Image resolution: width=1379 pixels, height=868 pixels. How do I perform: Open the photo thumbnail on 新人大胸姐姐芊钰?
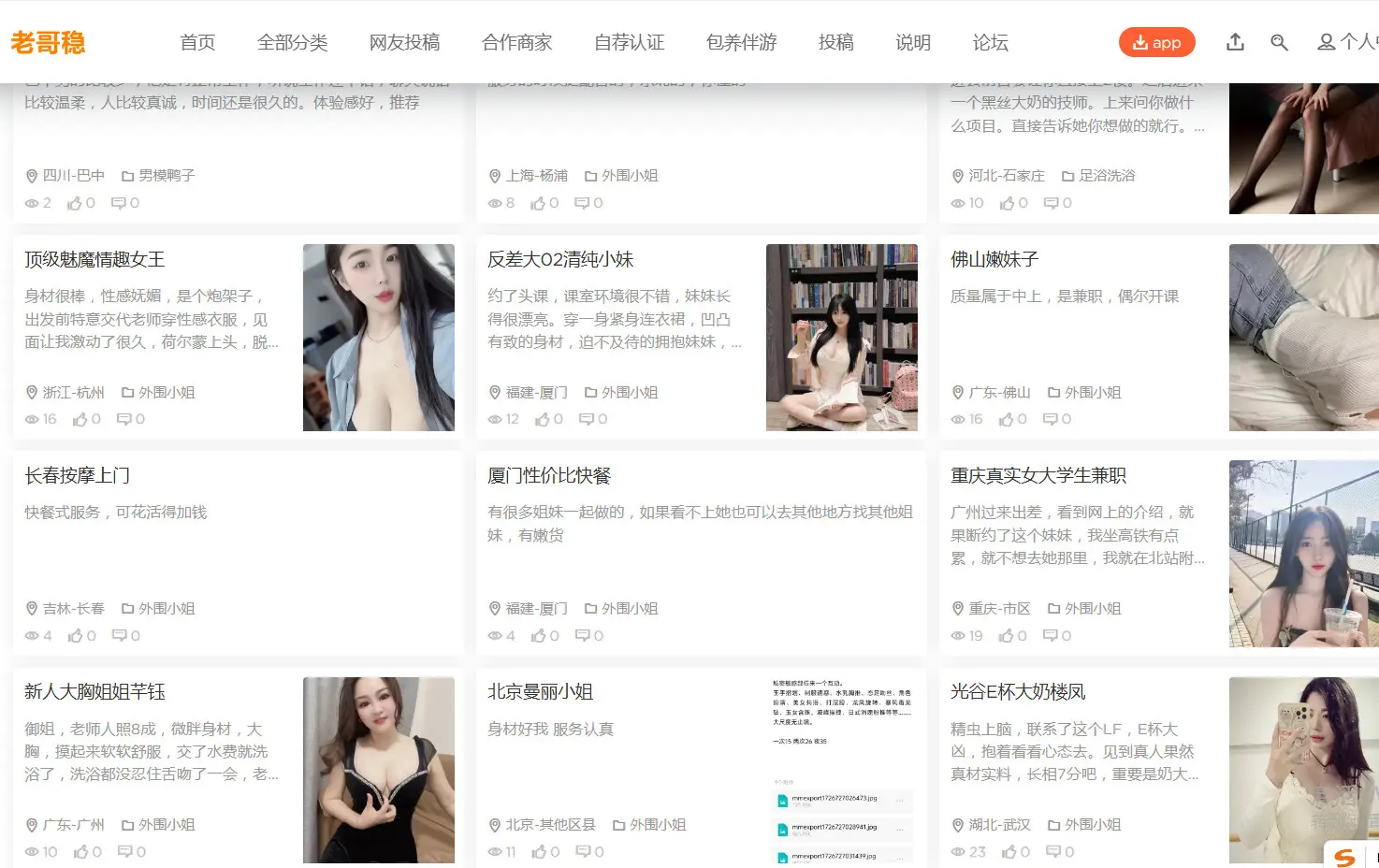pyautogui.click(x=379, y=770)
